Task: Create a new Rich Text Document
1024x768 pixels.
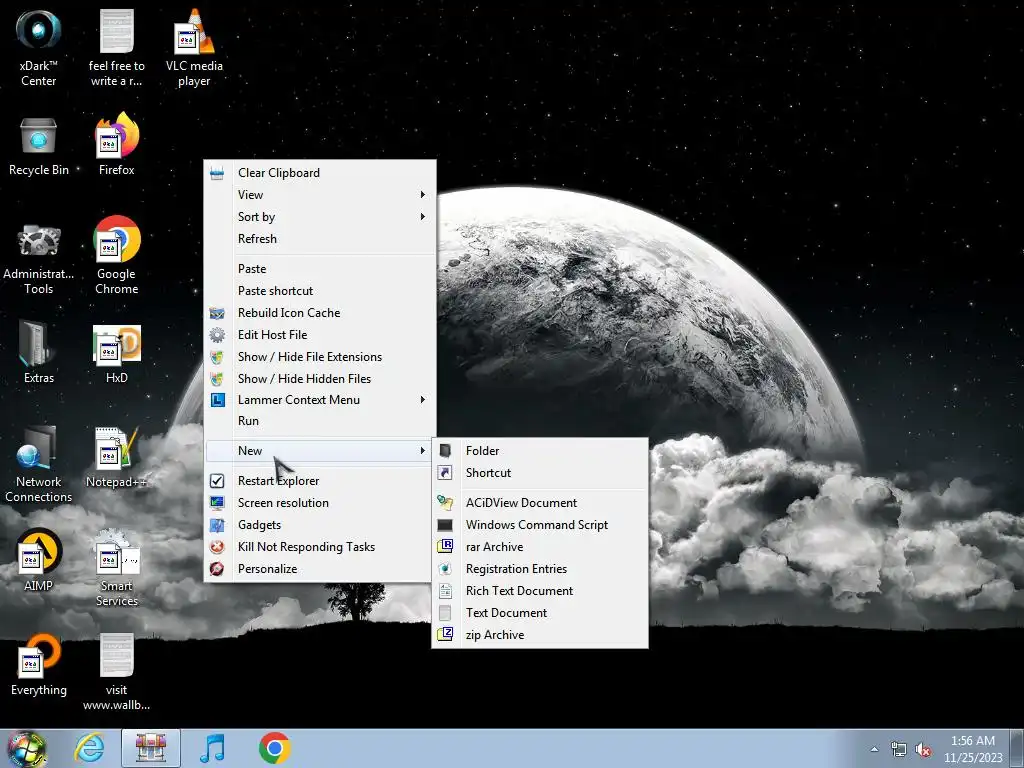Action: coord(540,591)
